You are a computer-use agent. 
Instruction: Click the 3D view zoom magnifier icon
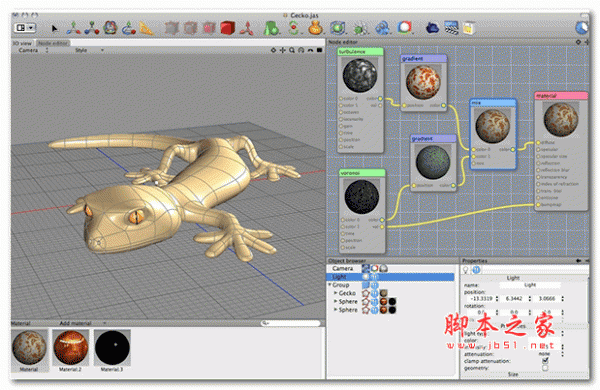pyautogui.click(x=292, y=50)
